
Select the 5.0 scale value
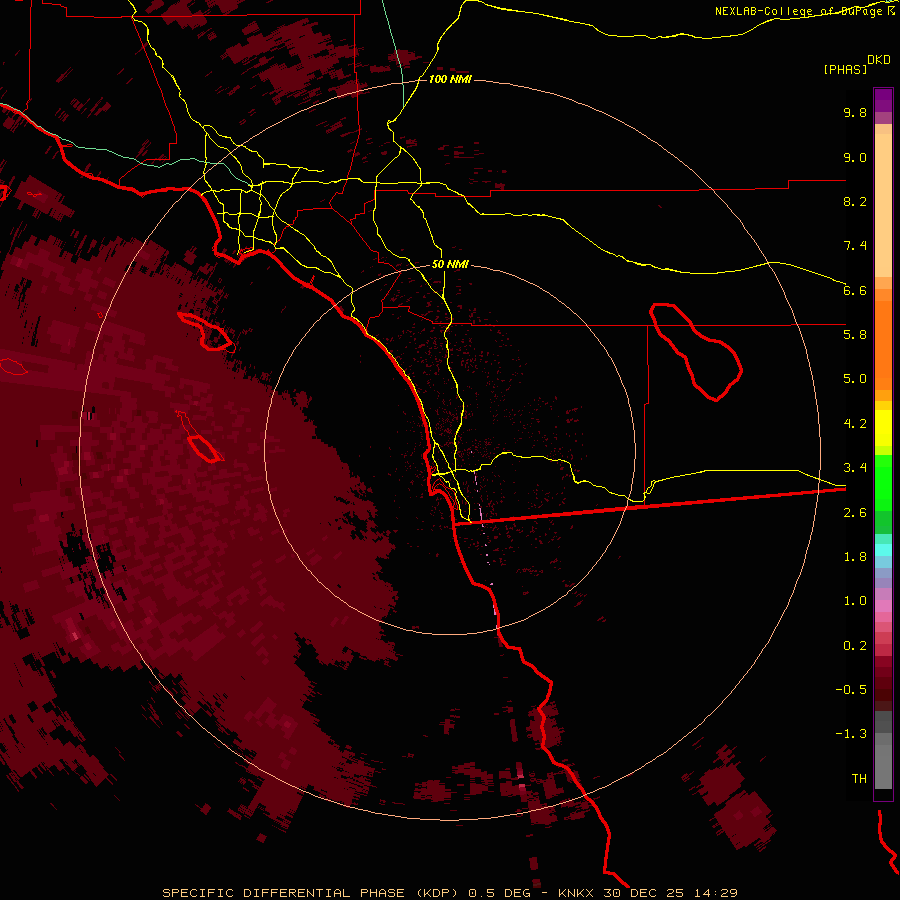(x=855, y=379)
